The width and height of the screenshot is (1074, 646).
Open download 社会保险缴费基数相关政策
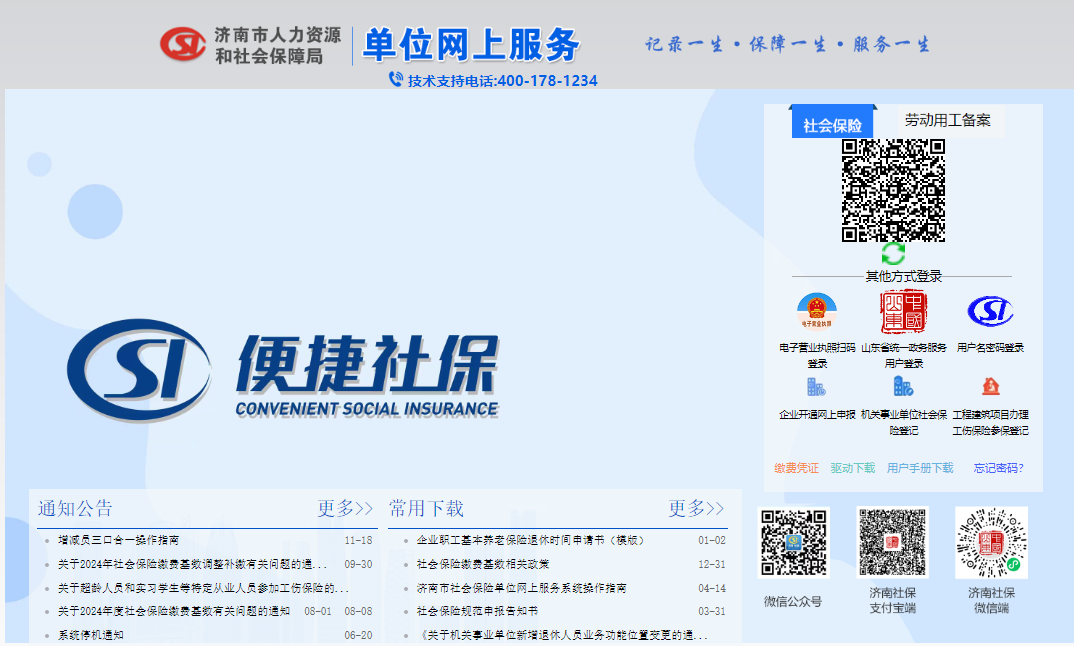(483, 564)
